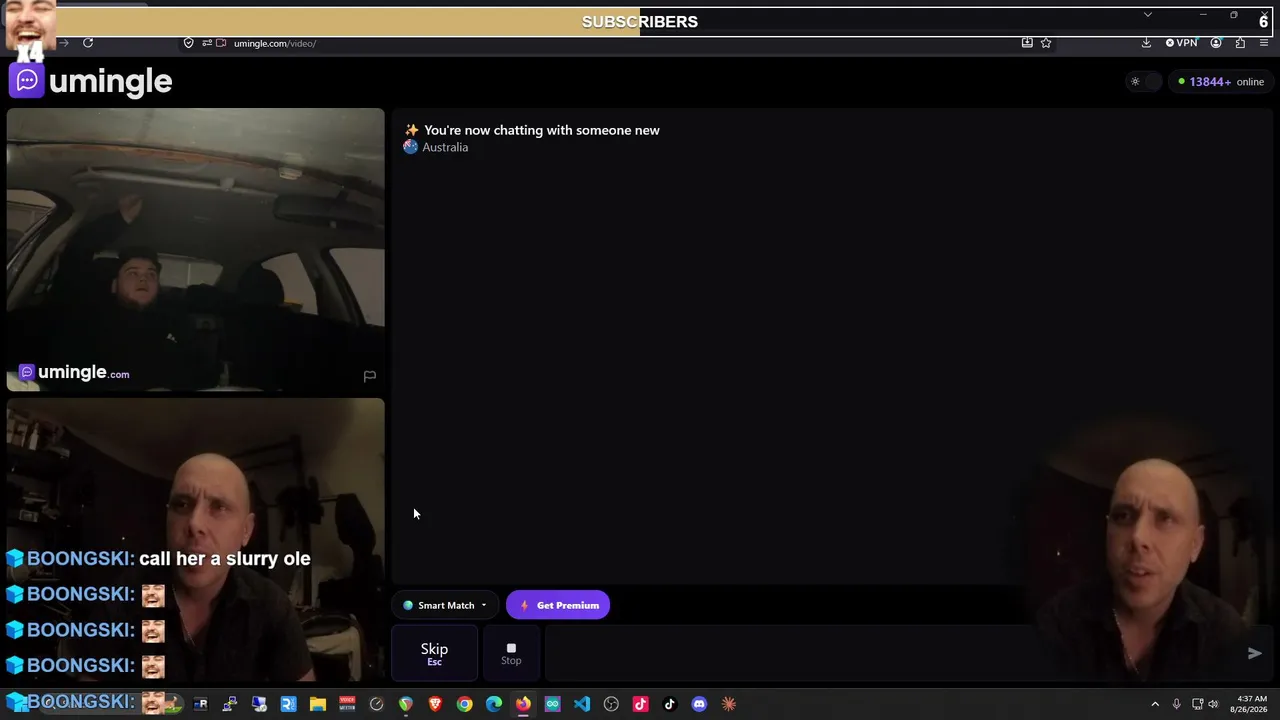Open the orange starburst app in taskbar
This screenshot has width=1280, height=720.
pos(728,704)
